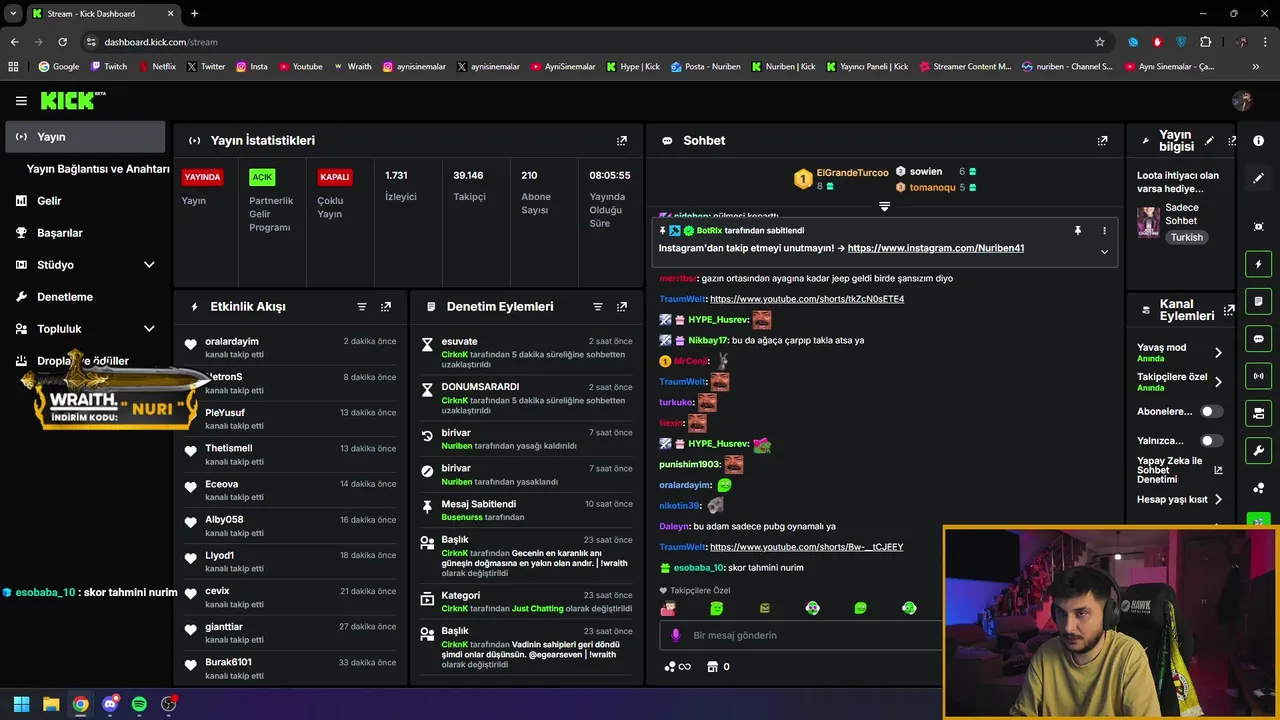The image size is (1280, 720).
Task: Expand the Stüdyo sidebar section
Action: click(149, 265)
